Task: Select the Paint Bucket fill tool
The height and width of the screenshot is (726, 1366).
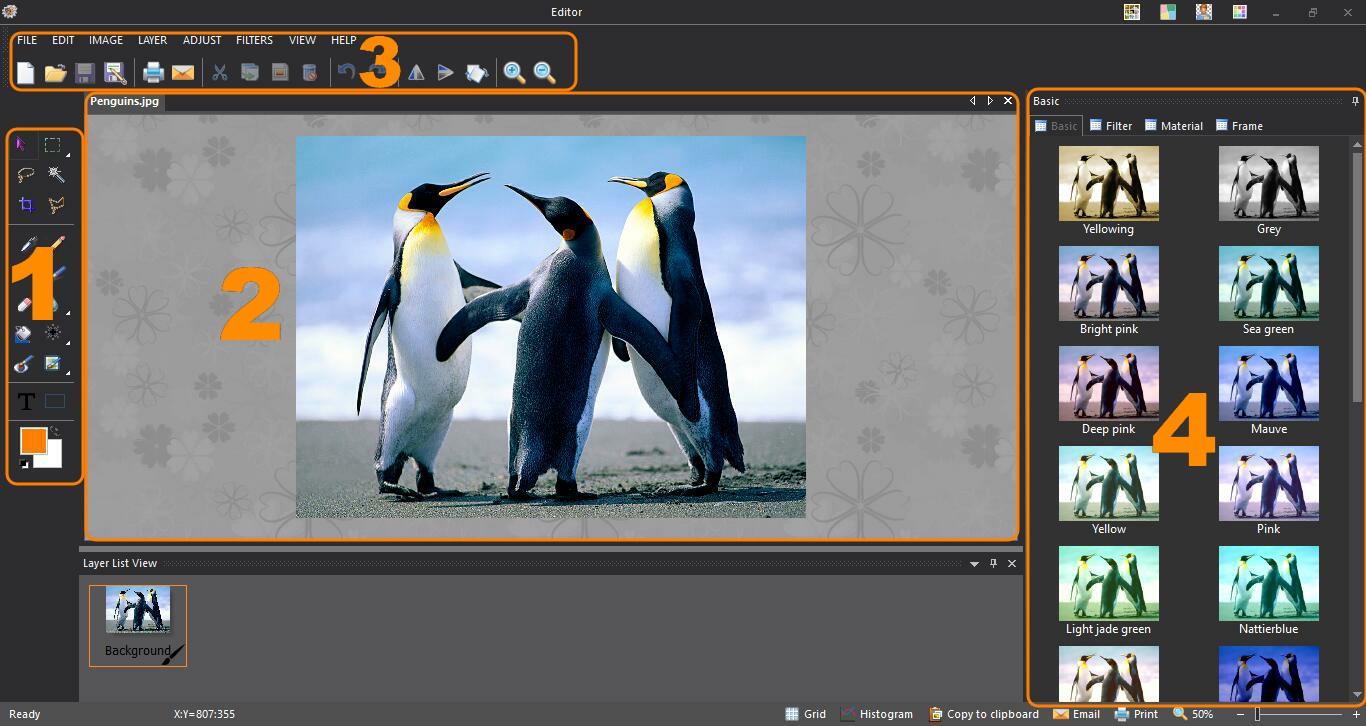Action: click(25, 334)
